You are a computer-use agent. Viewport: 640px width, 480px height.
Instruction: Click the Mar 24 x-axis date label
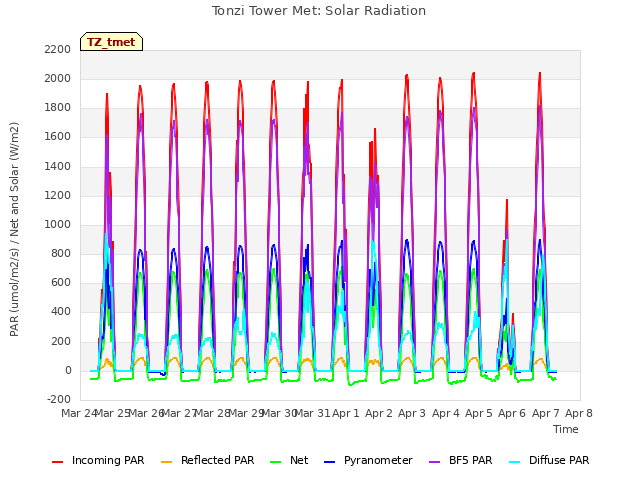(79, 413)
